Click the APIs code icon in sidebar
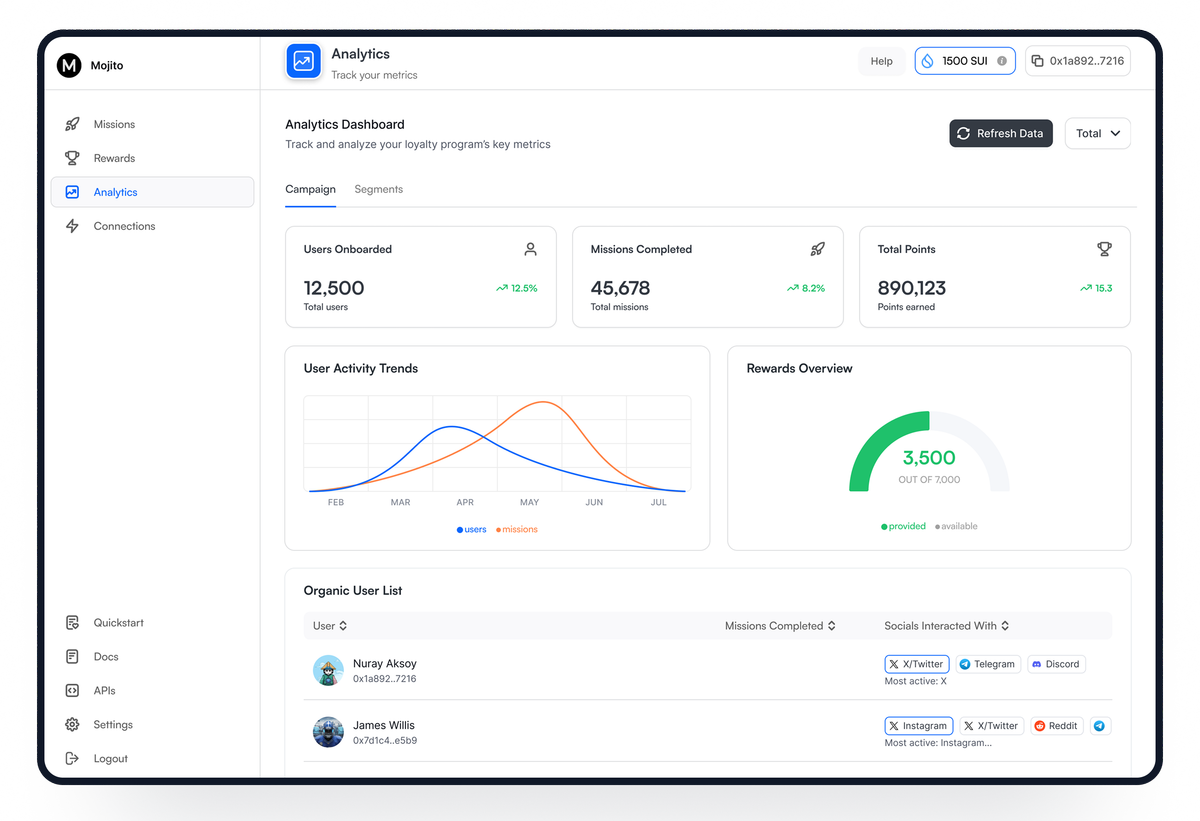Image resolution: width=1200 pixels, height=821 pixels. [x=72, y=690]
